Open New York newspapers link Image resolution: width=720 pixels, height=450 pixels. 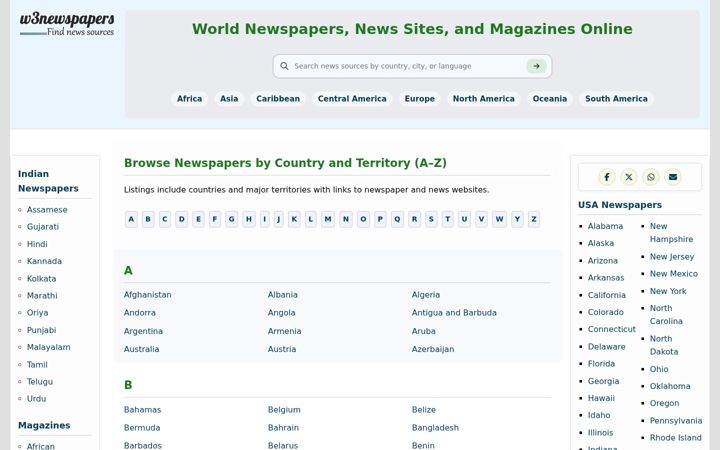668,291
